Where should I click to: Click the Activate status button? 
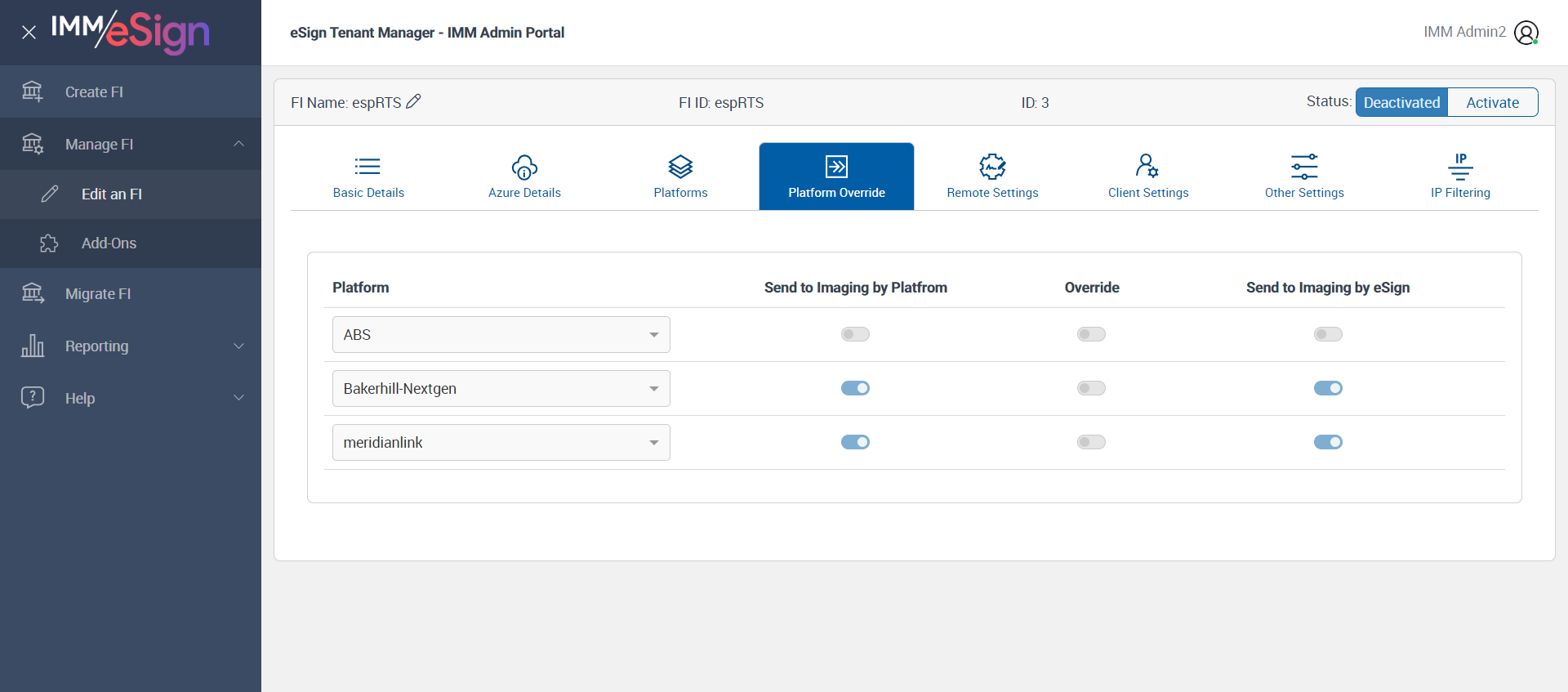click(x=1492, y=102)
